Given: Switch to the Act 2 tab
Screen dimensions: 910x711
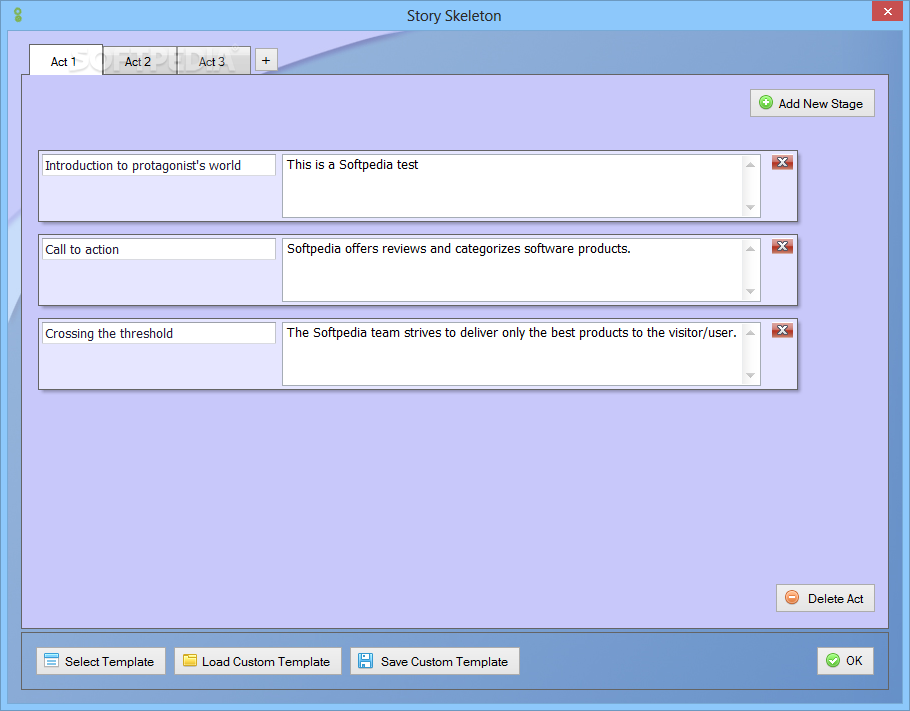Looking at the screenshot, I should coord(139,61).
